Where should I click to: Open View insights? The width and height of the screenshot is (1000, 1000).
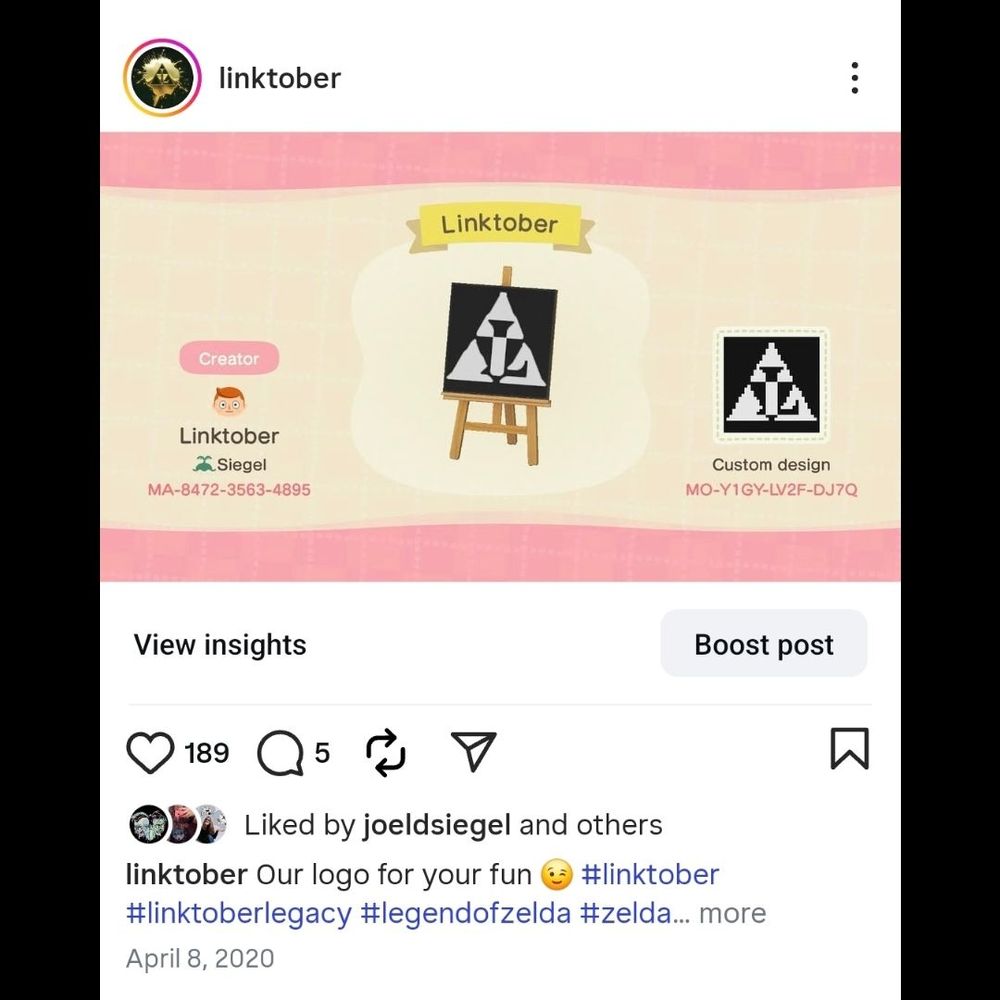point(220,644)
